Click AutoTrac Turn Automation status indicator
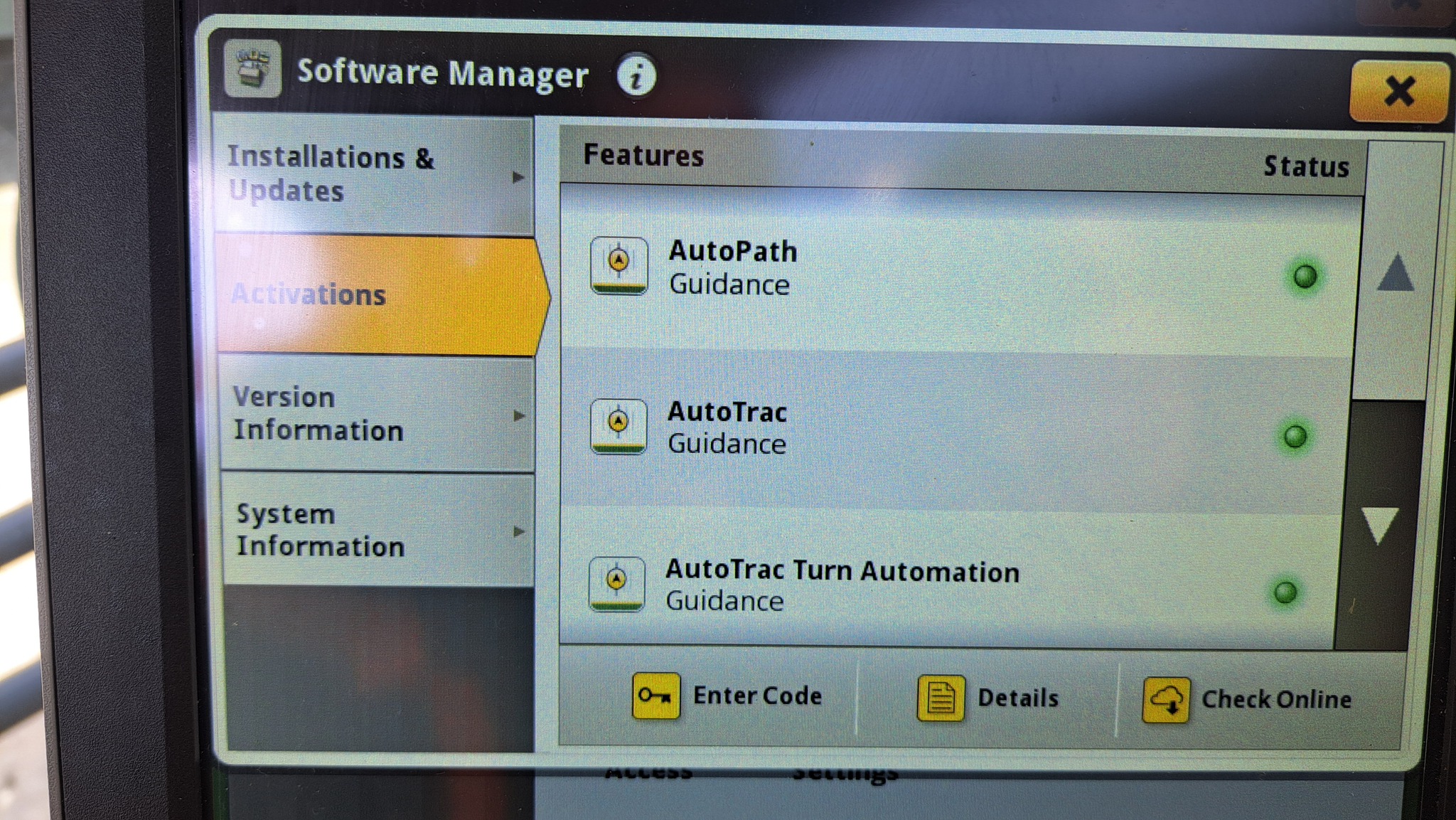 click(1285, 592)
